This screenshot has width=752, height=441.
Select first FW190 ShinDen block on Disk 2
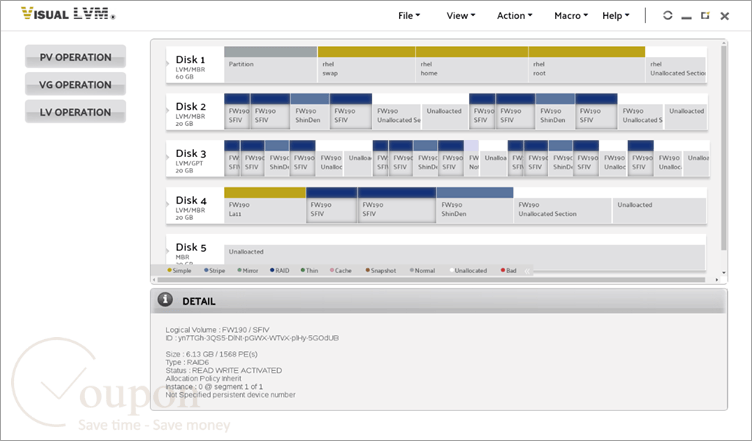pyautogui.click(x=310, y=111)
